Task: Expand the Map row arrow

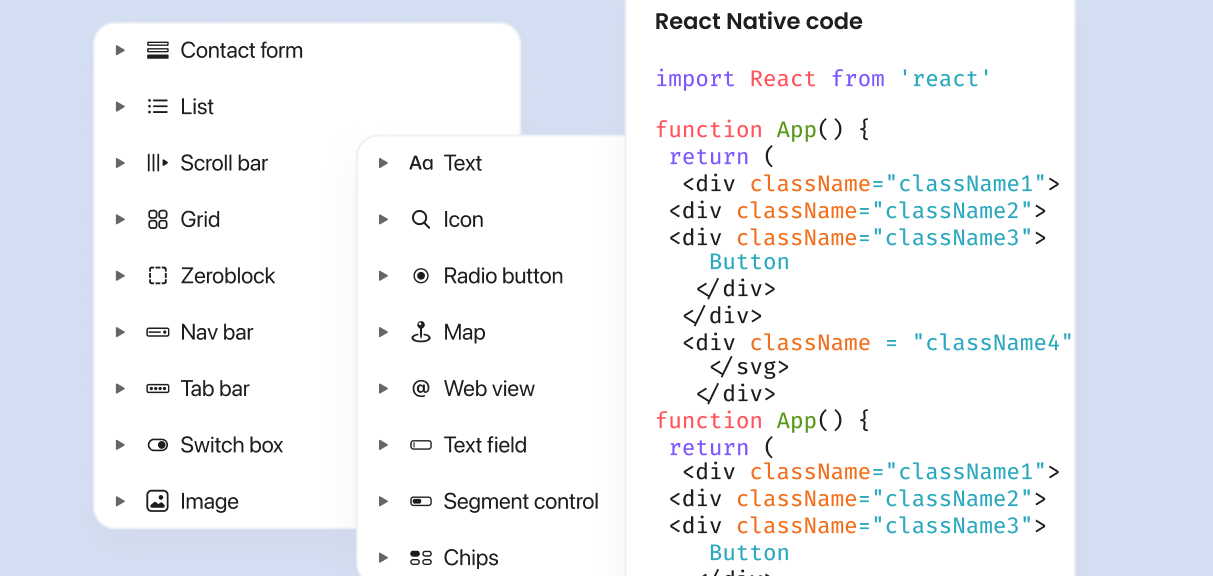Action: click(x=383, y=332)
